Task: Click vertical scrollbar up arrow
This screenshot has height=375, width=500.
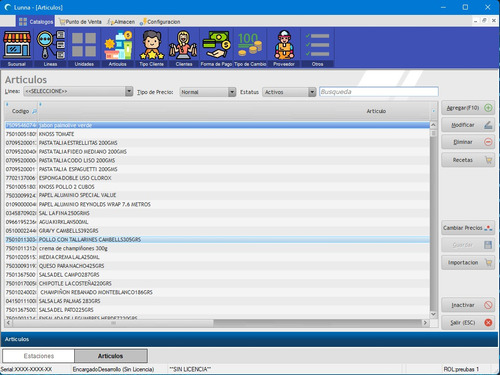Action: point(433,125)
